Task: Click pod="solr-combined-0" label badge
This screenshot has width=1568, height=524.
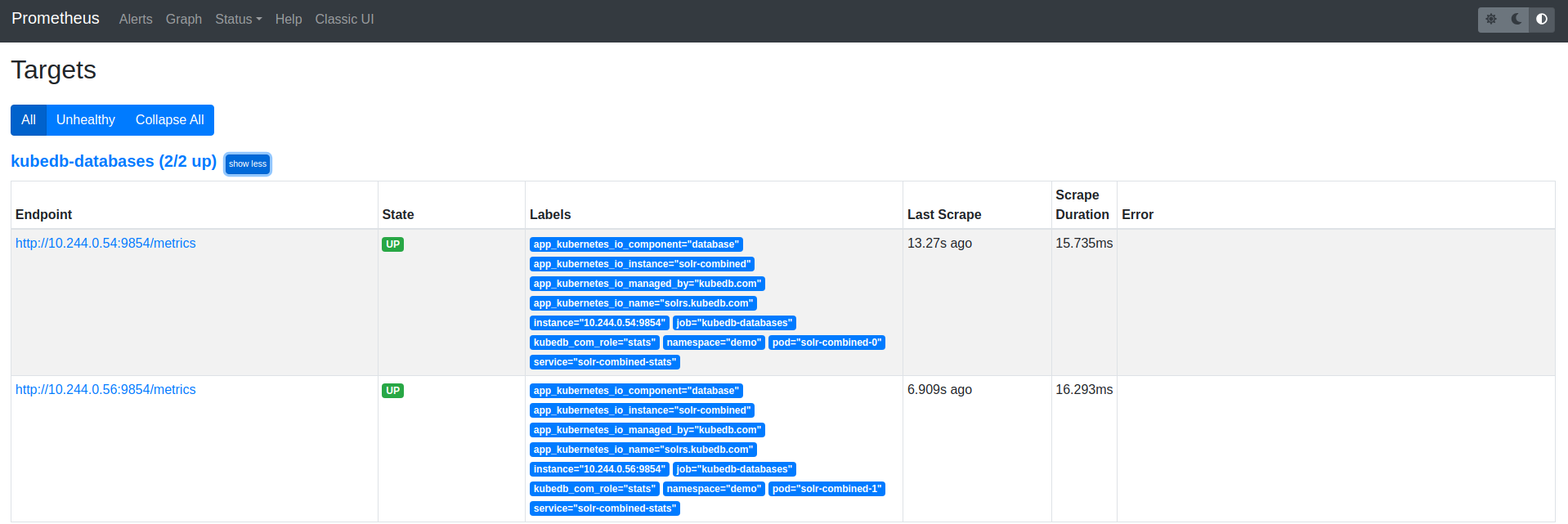Action: coord(827,343)
